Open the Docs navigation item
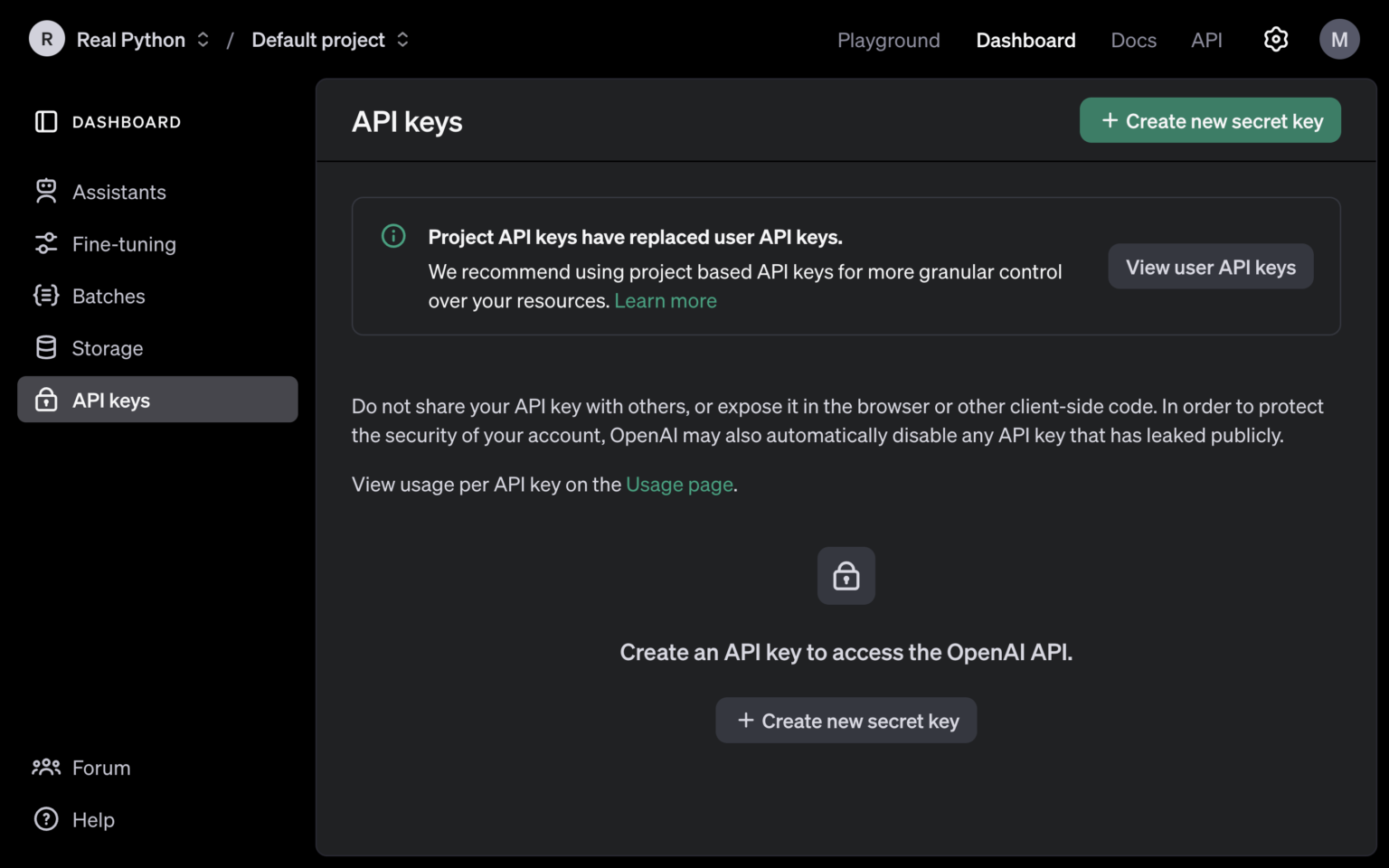This screenshot has height=868, width=1389. [x=1133, y=40]
